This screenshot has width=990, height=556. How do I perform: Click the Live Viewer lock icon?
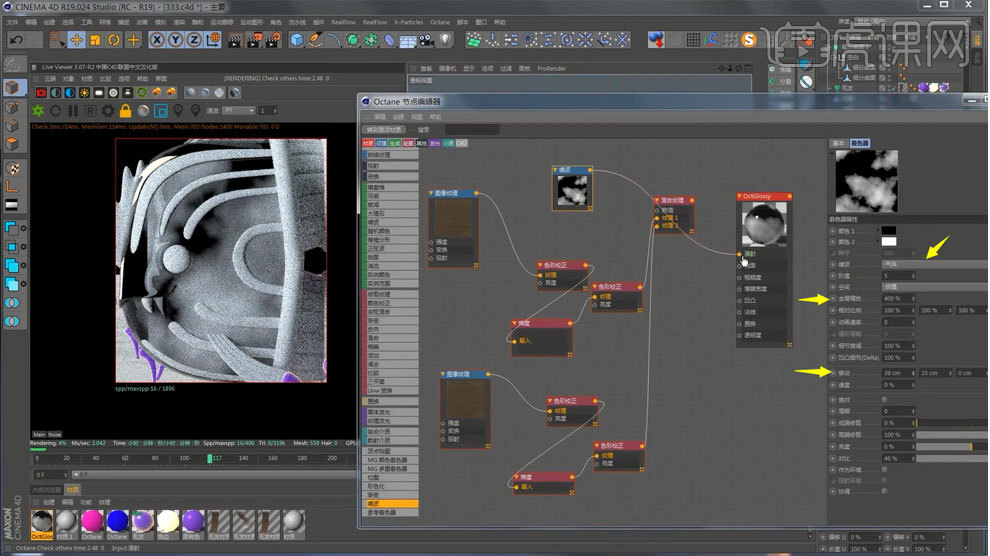tap(126, 110)
